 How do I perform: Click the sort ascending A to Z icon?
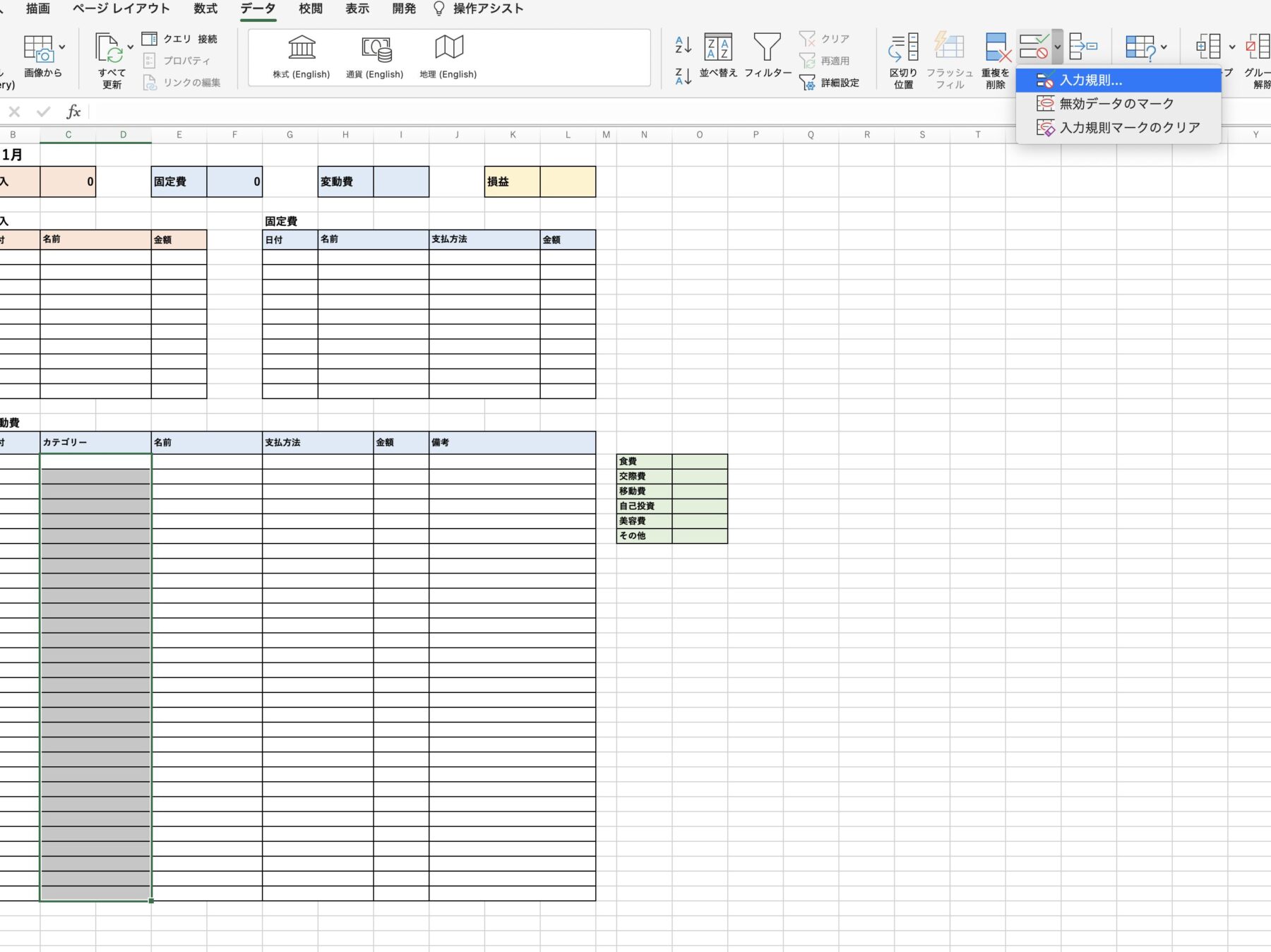coord(683,44)
